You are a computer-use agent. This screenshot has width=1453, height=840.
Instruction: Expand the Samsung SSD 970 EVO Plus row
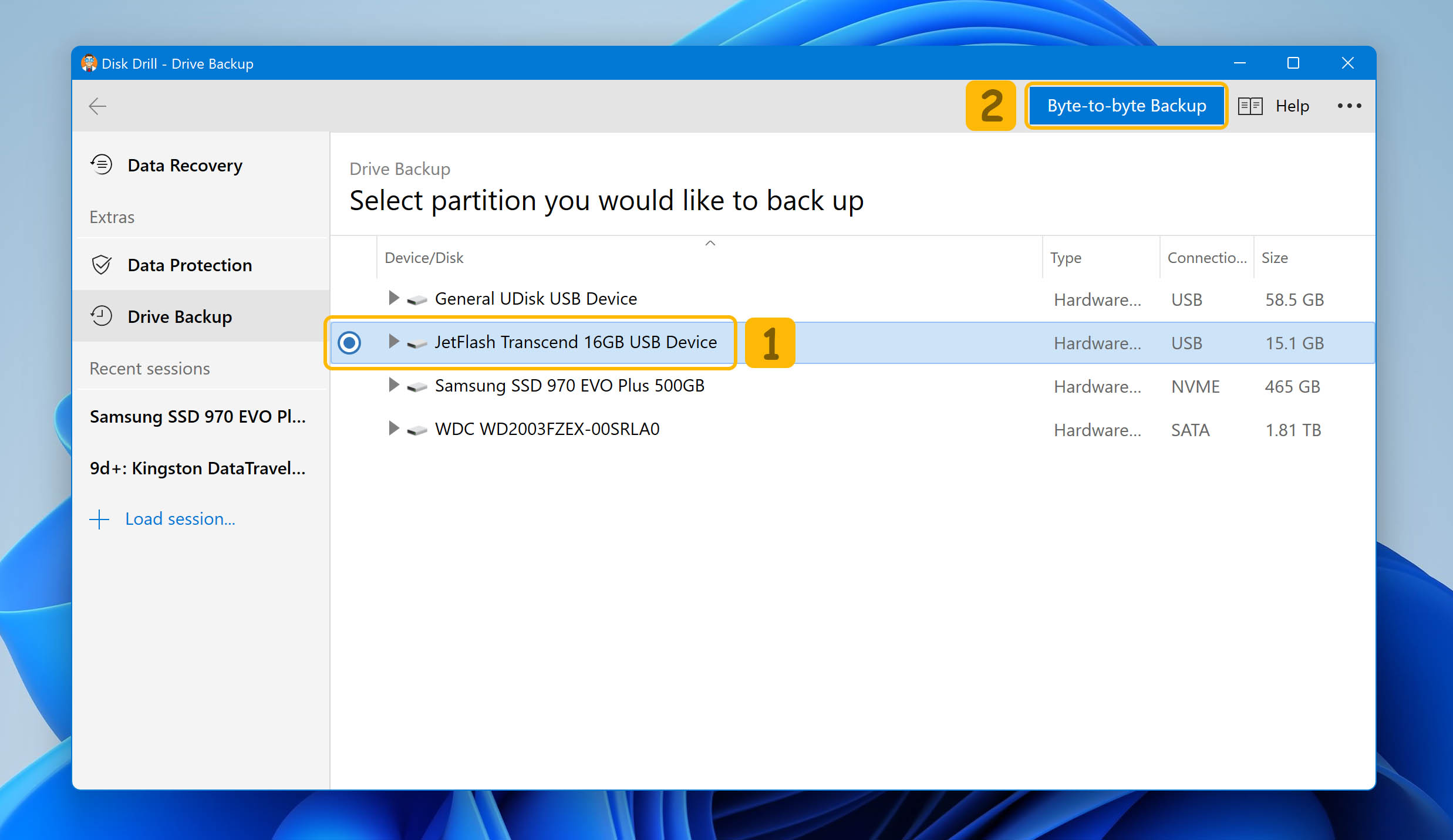(x=394, y=385)
